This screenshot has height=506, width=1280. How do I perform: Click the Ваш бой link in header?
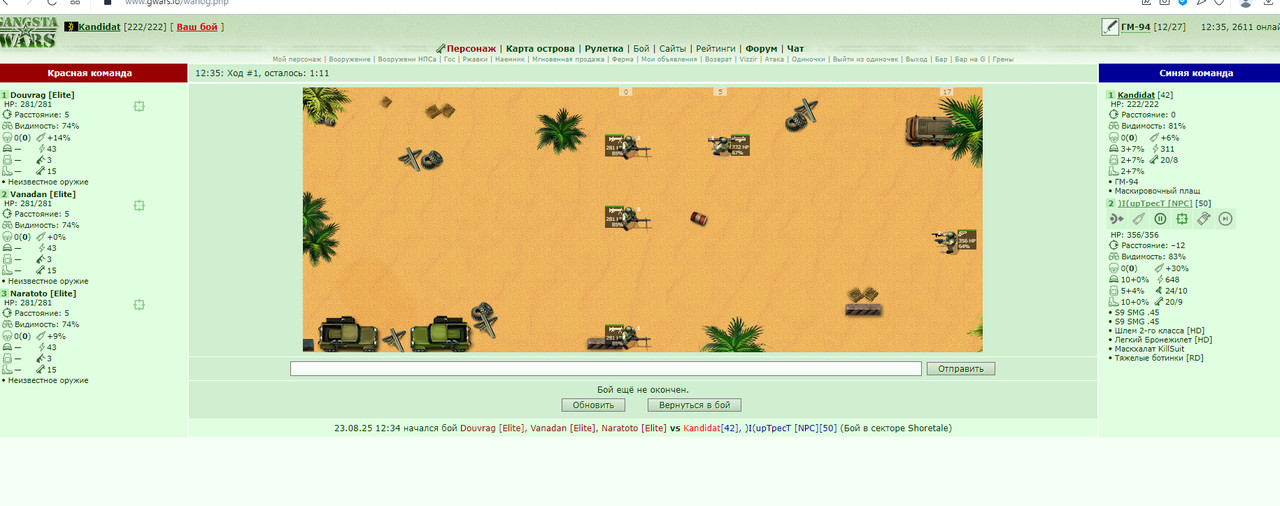pyautogui.click(x=196, y=27)
